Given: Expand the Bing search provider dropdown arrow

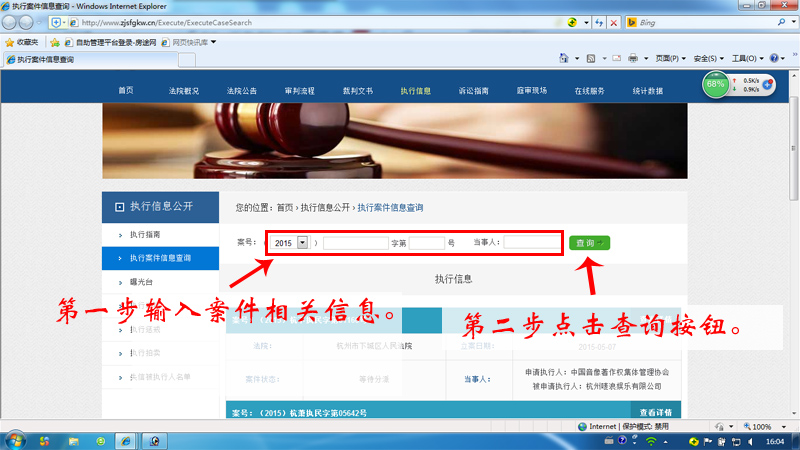Looking at the screenshot, I should (793, 22).
